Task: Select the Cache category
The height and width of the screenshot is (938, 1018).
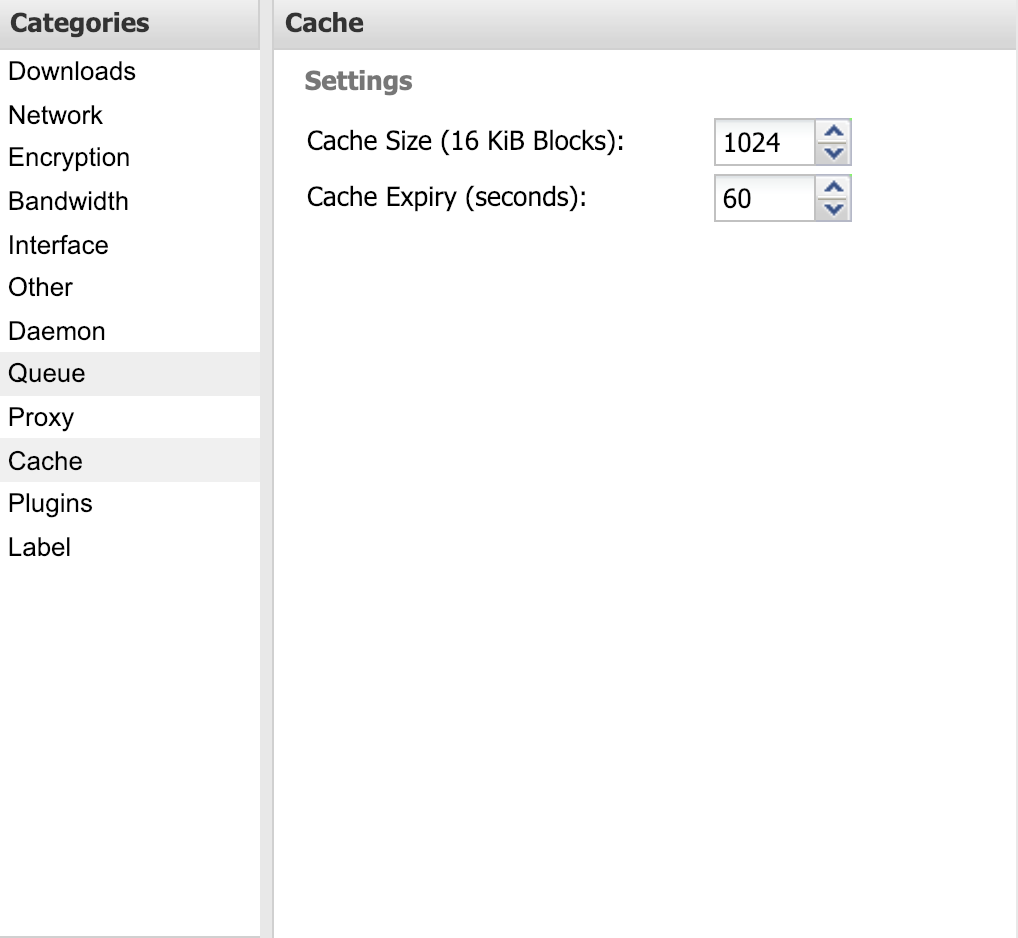Action: [x=46, y=461]
